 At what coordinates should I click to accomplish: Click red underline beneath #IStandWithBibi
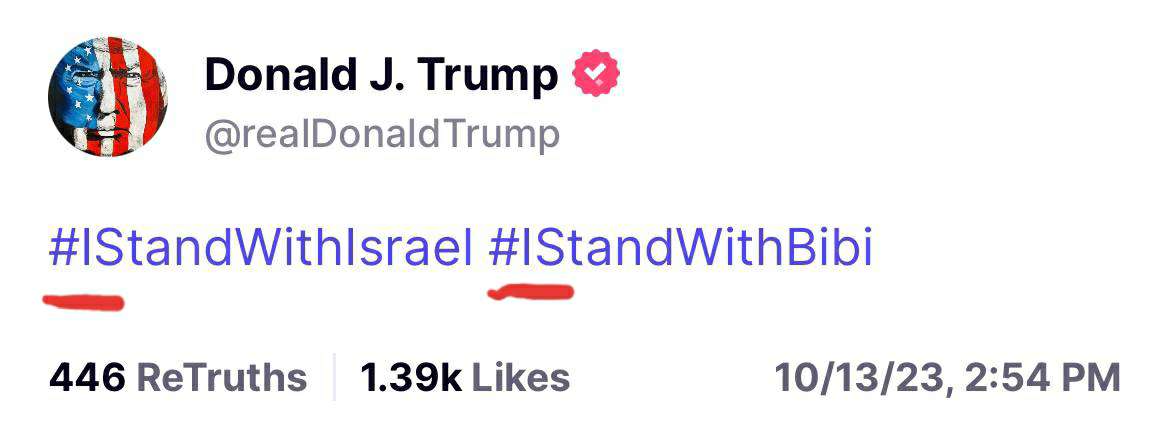pyautogui.click(x=530, y=293)
